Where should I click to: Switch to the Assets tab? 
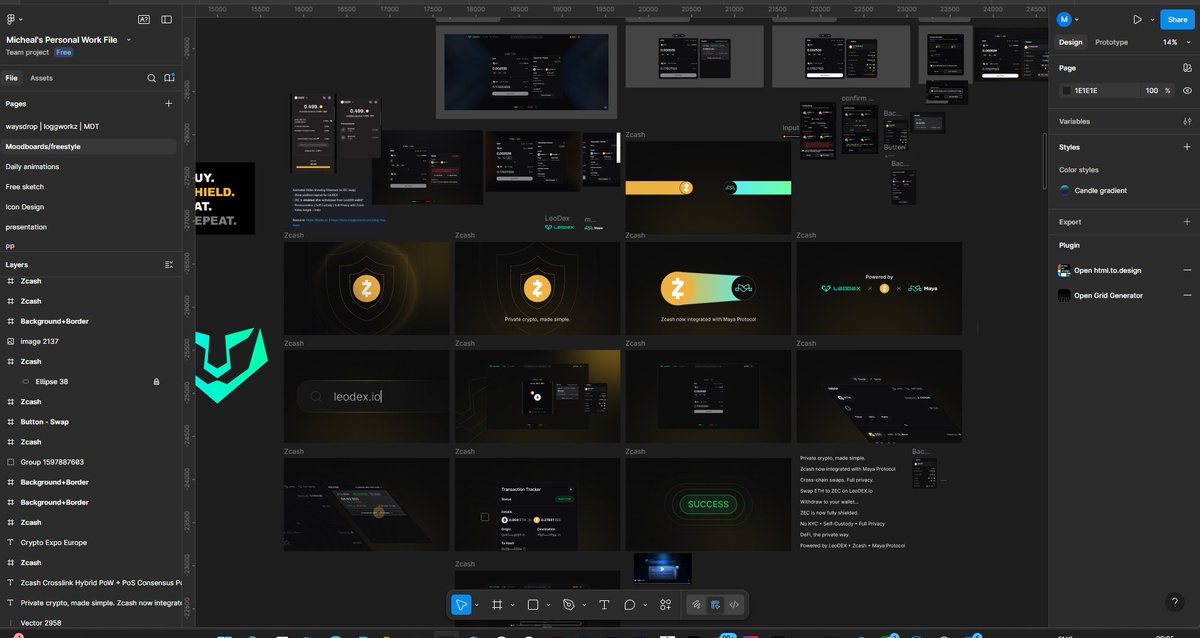click(41, 78)
